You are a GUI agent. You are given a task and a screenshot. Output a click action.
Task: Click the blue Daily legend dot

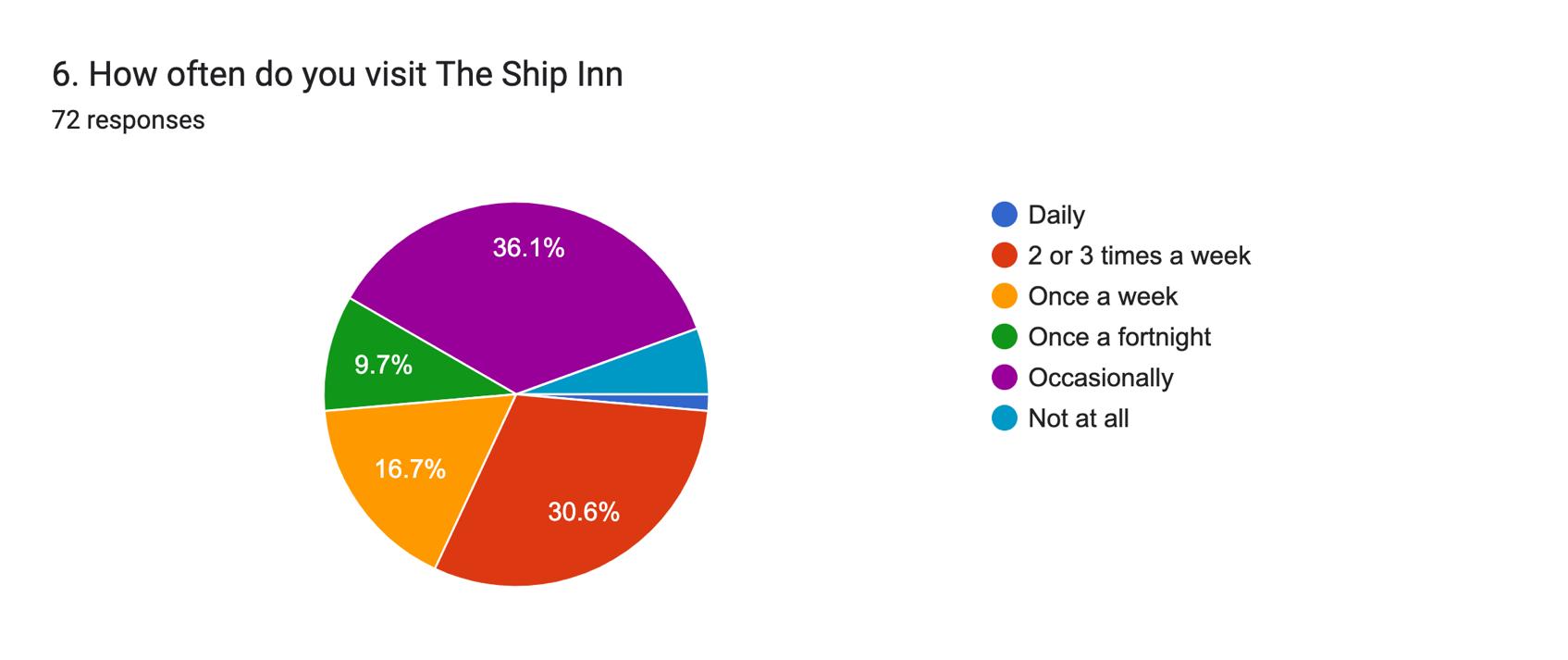click(x=1004, y=215)
